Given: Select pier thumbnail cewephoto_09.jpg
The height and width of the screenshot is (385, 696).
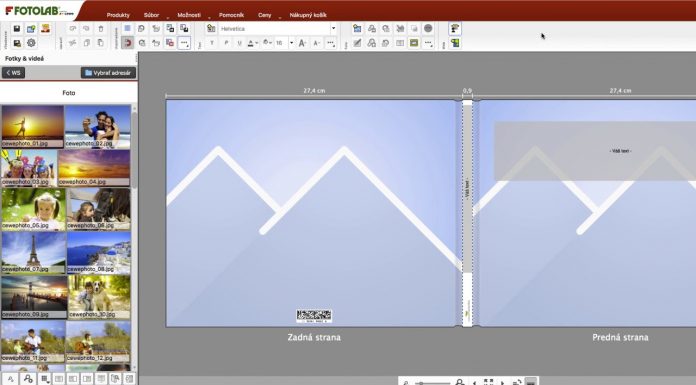Looking at the screenshot, I should 34,297.
